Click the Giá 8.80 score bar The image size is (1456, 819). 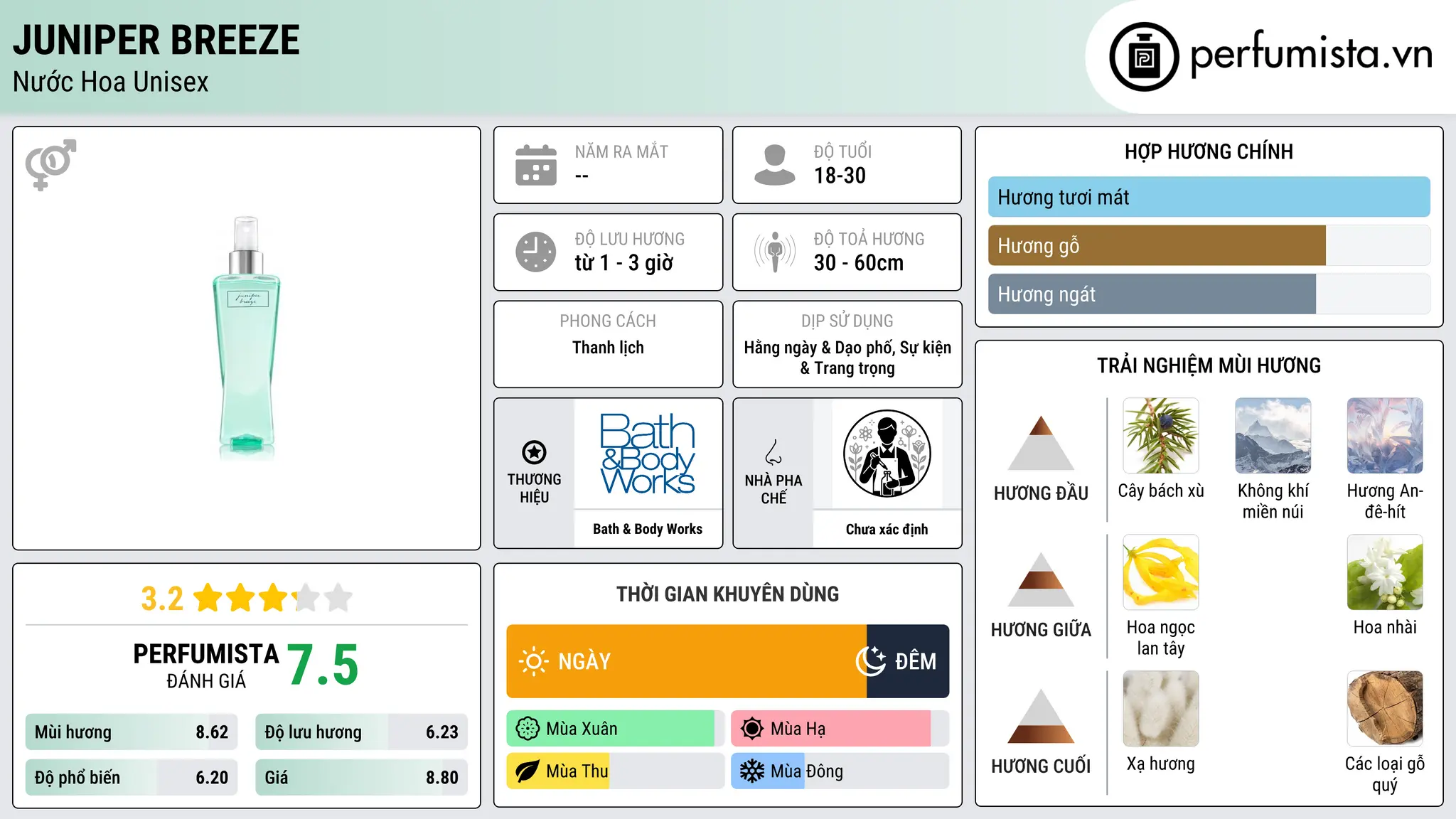(x=361, y=778)
